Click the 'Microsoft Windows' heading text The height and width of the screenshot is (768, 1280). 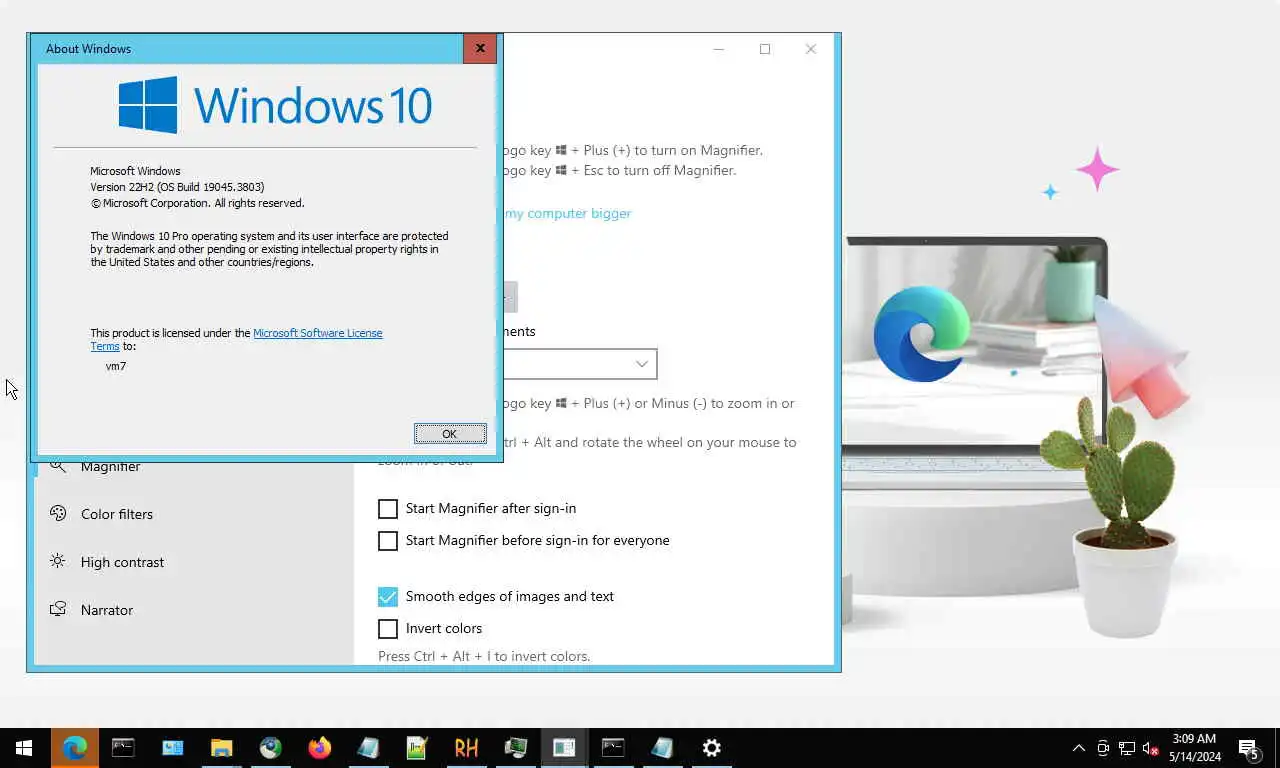tap(135, 171)
